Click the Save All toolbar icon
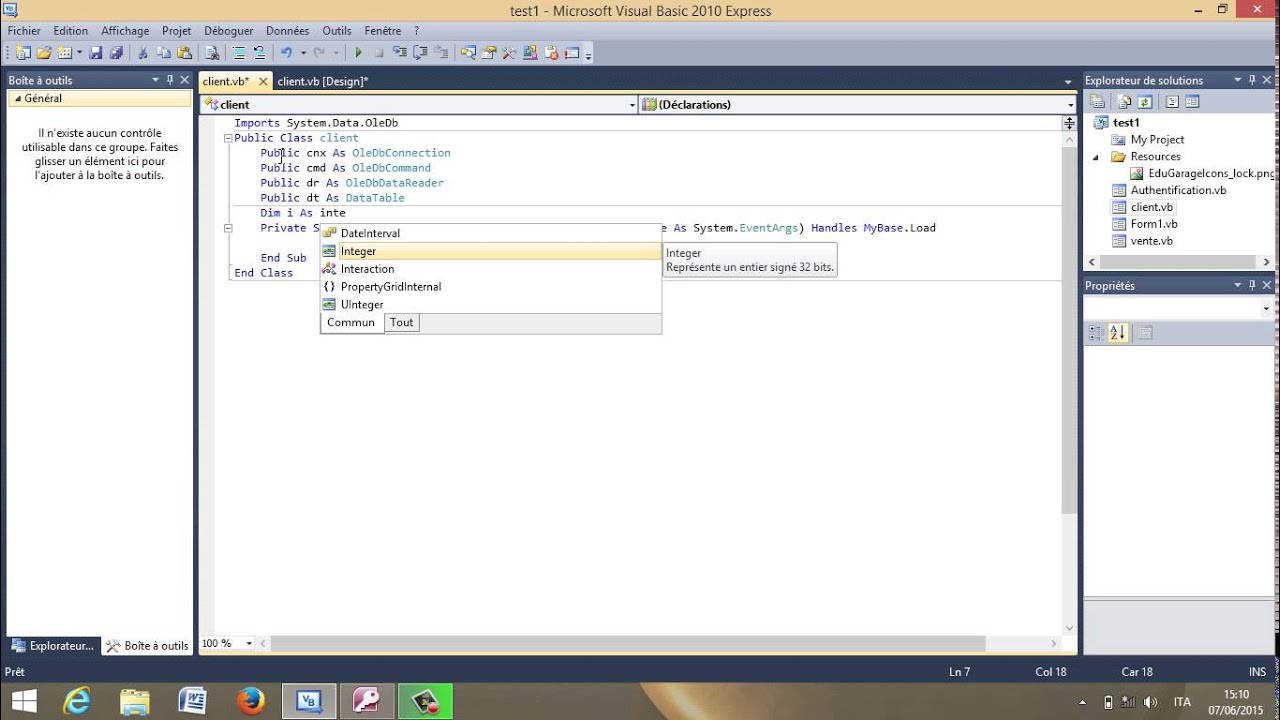1280x720 pixels. click(x=116, y=53)
